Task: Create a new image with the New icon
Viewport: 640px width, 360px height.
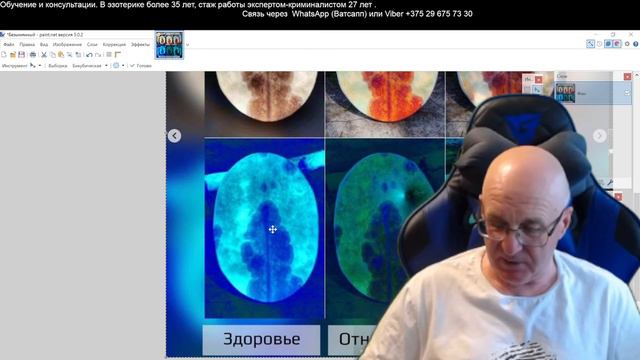Action: pyautogui.click(x=4, y=54)
